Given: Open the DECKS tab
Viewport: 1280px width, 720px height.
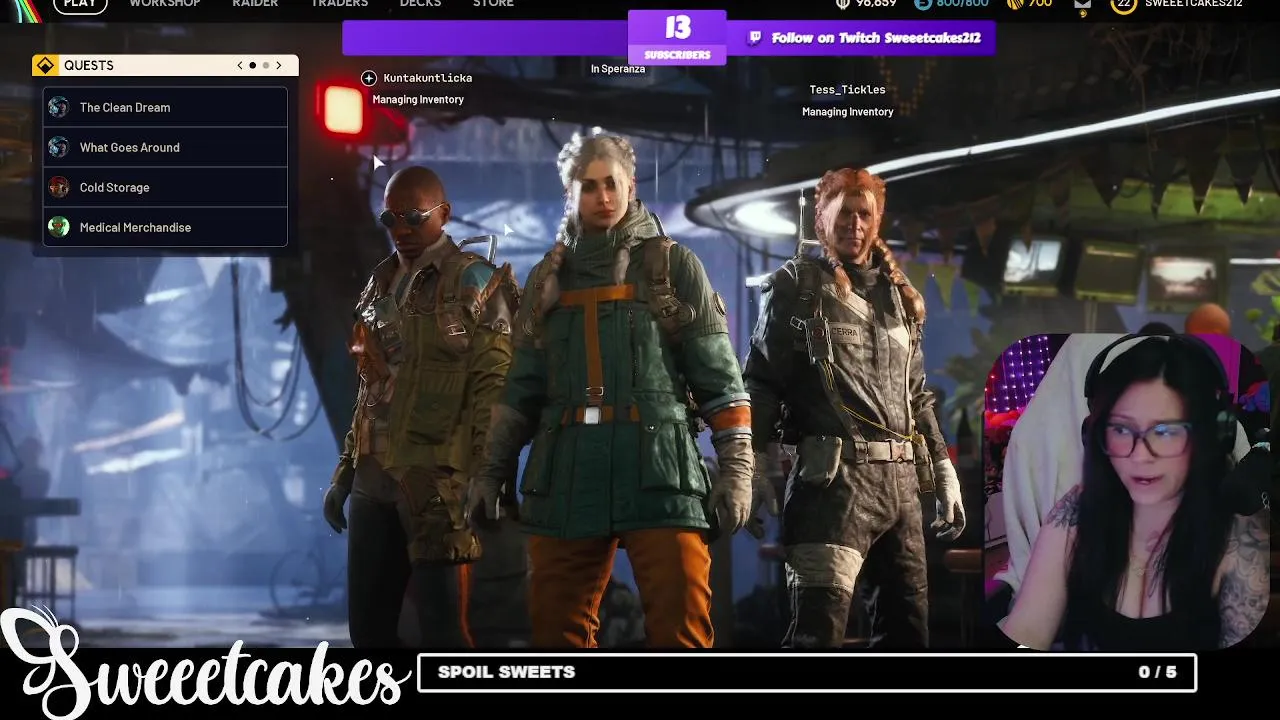Looking at the screenshot, I should 420,4.
